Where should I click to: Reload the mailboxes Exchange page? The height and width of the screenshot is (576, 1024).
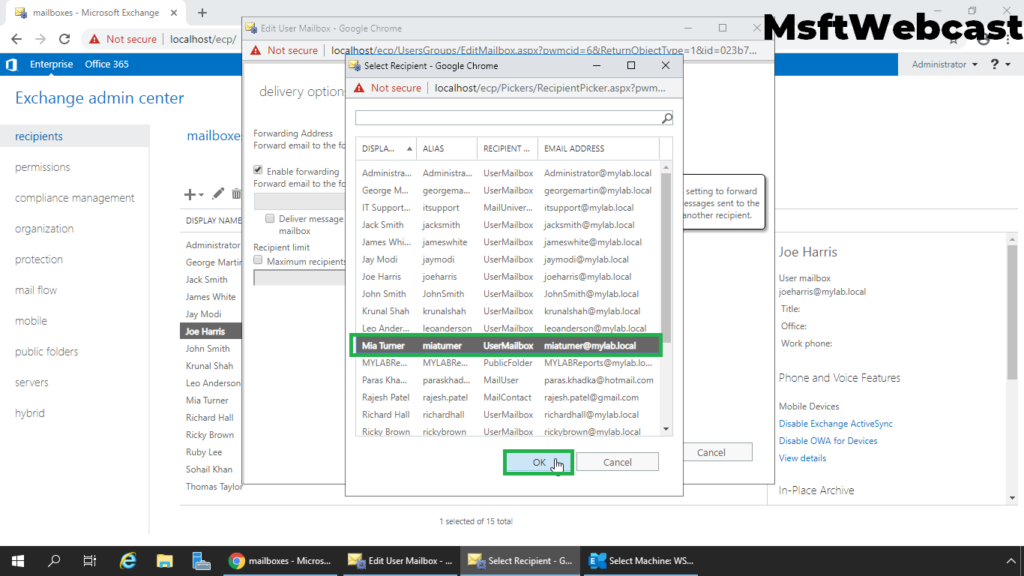[x=64, y=39]
